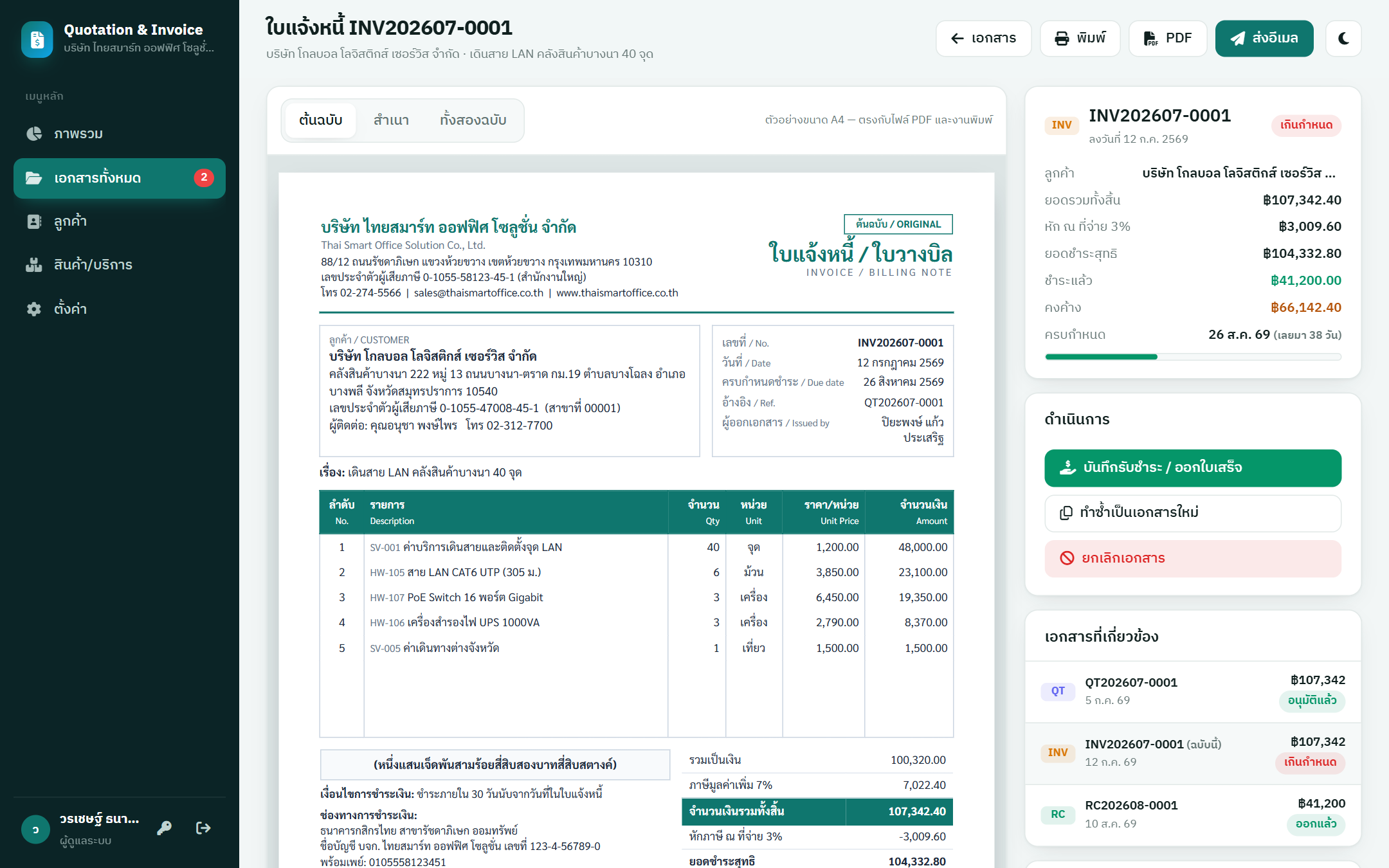1389x868 pixels.
Task: Click ยกเลิกเอกสาร cancel document button
Action: pos(1193,558)
